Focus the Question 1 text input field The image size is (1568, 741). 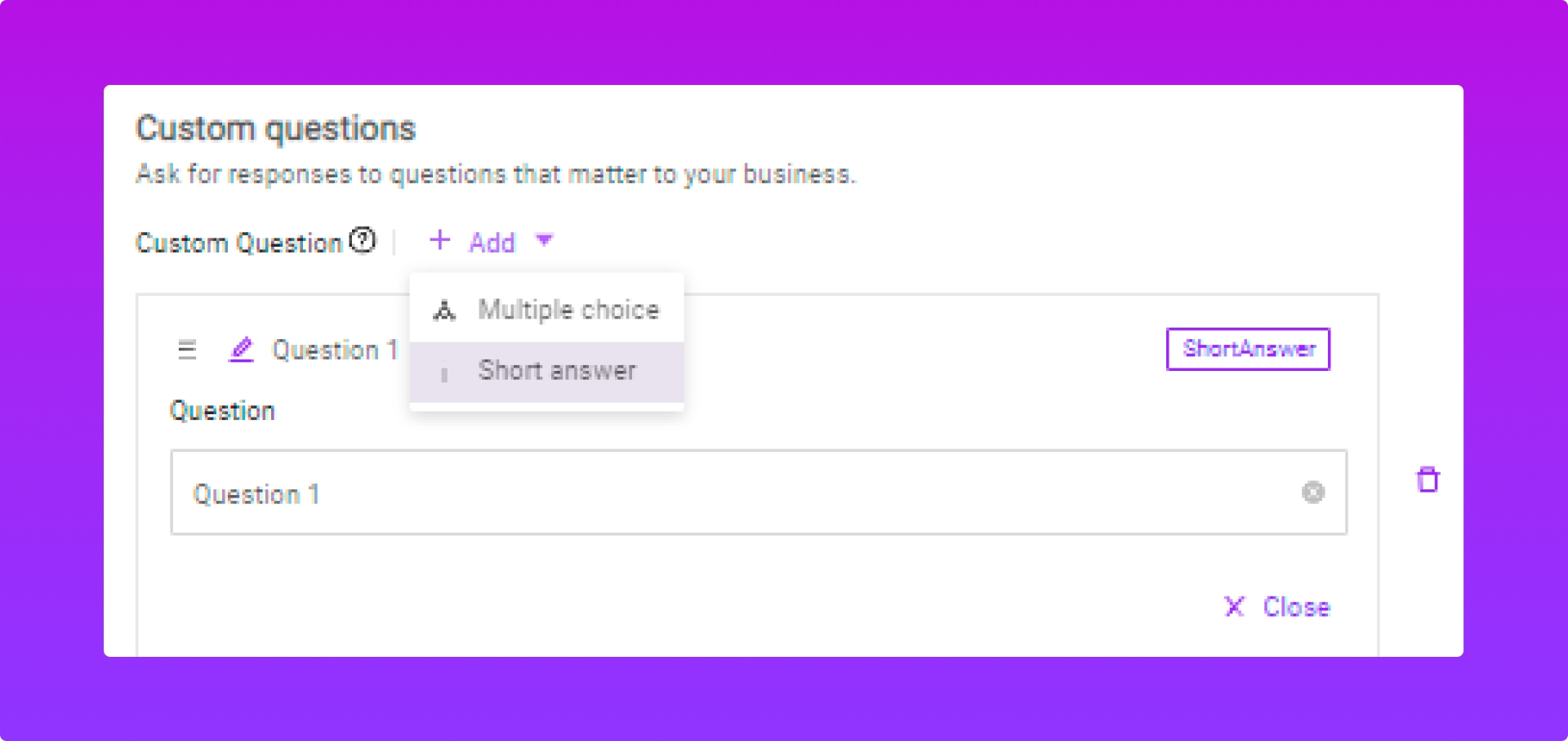[735, 493]
